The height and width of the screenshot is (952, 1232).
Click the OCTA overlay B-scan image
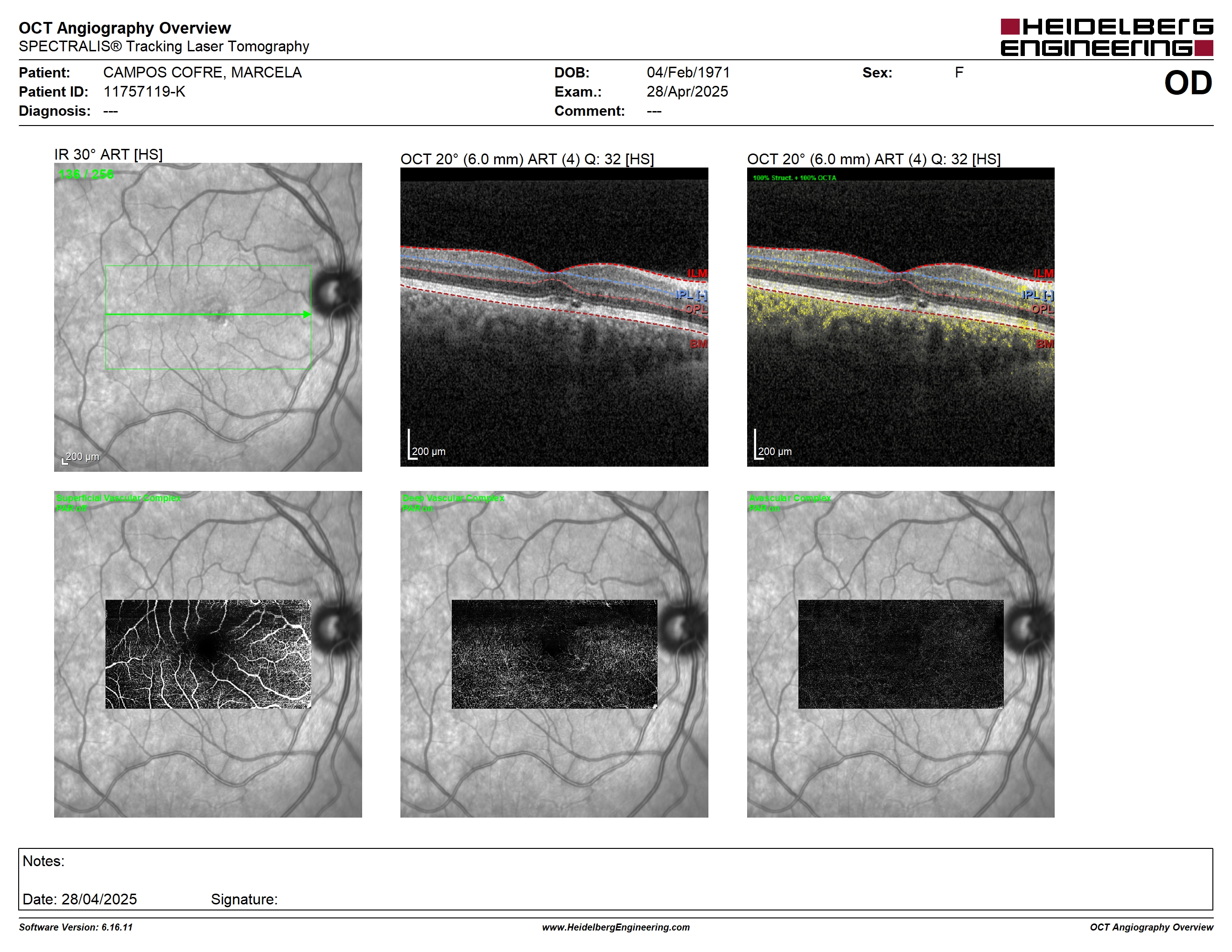click(900, 317)
